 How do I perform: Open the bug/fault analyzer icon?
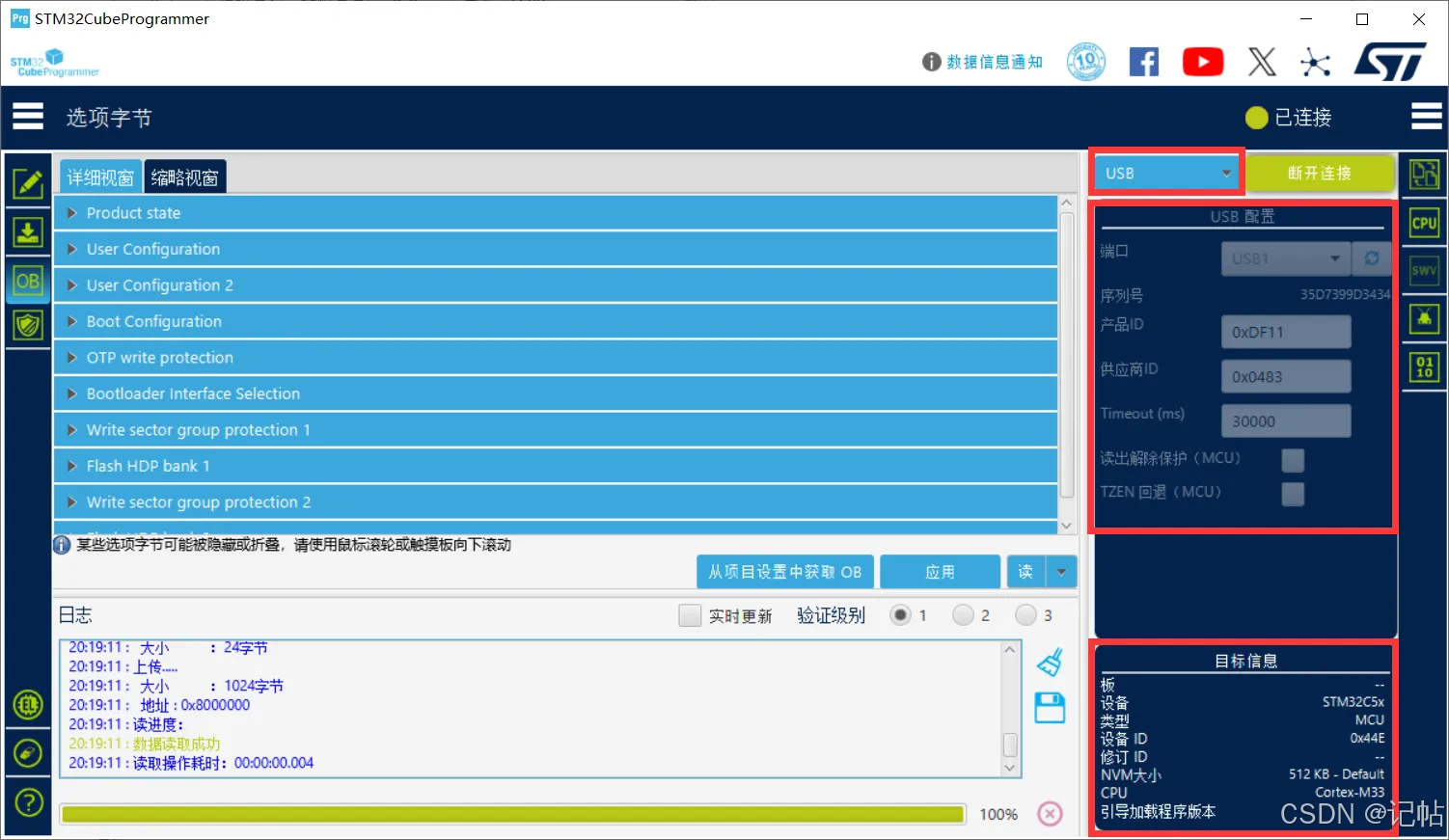pos(1424,318)
